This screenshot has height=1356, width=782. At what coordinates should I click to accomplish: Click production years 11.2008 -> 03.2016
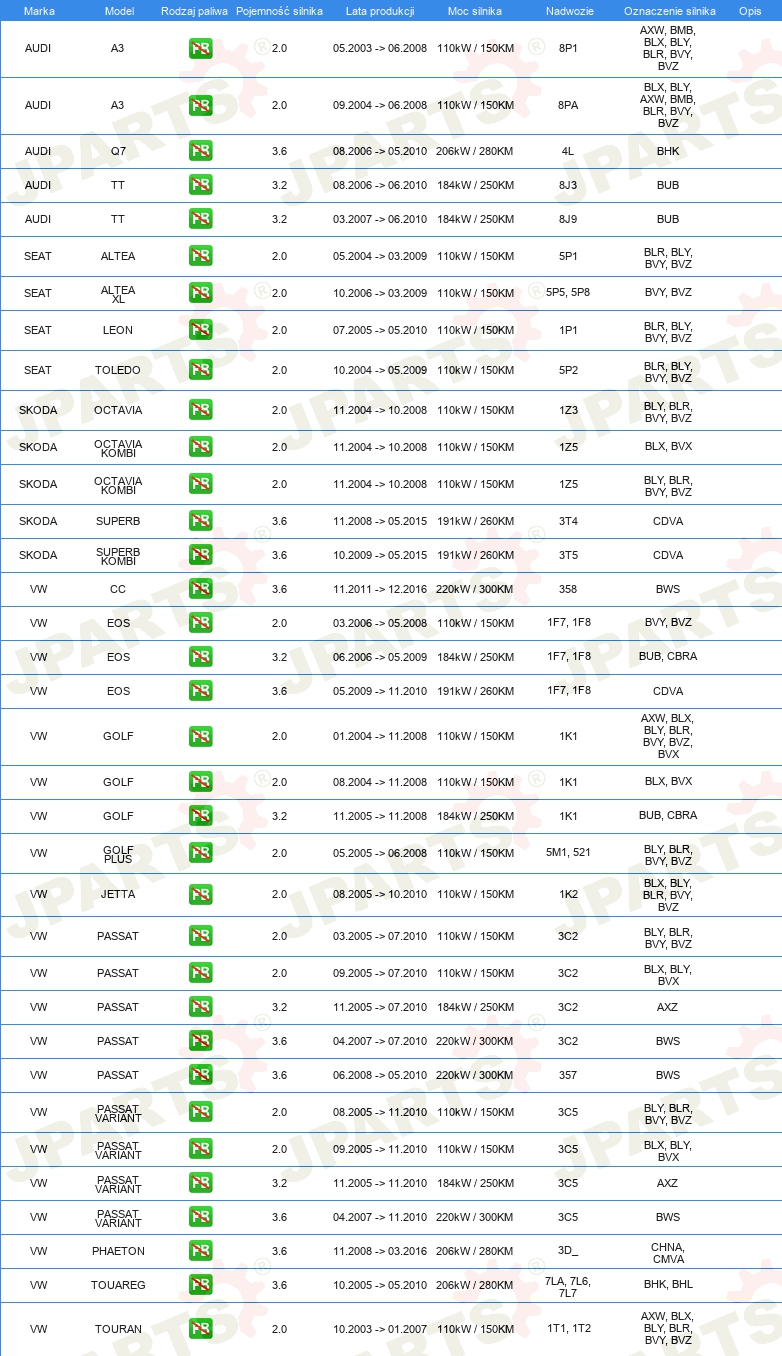(380, 1251)
